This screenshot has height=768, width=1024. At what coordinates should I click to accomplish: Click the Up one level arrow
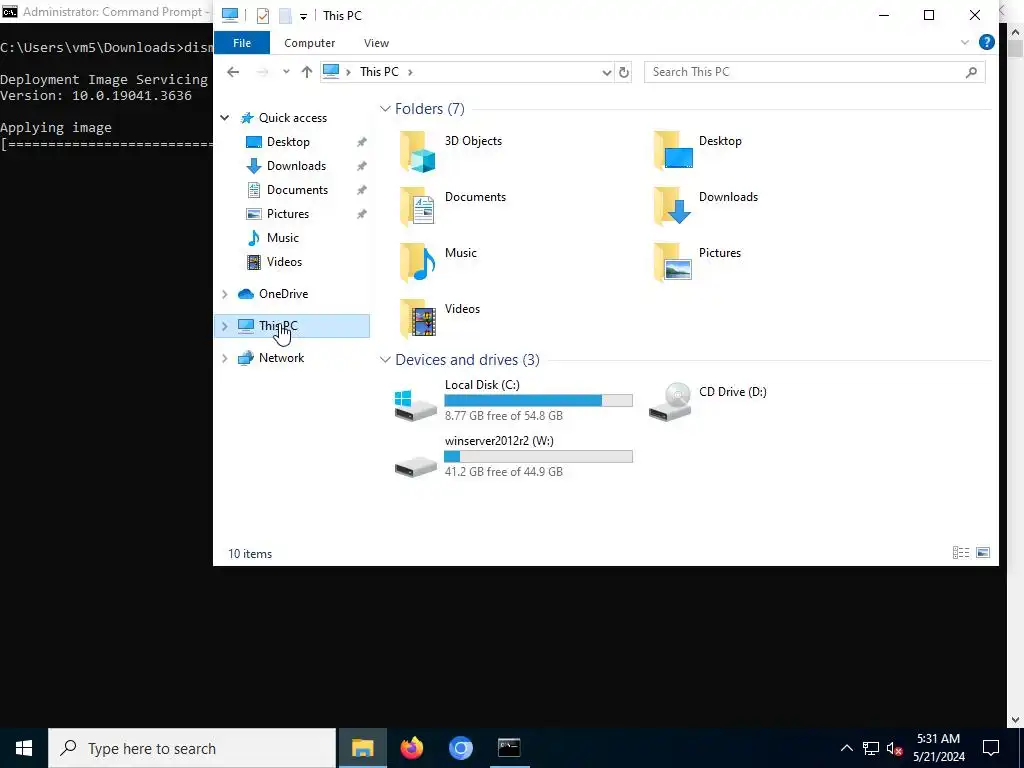[x=307, y=72]
